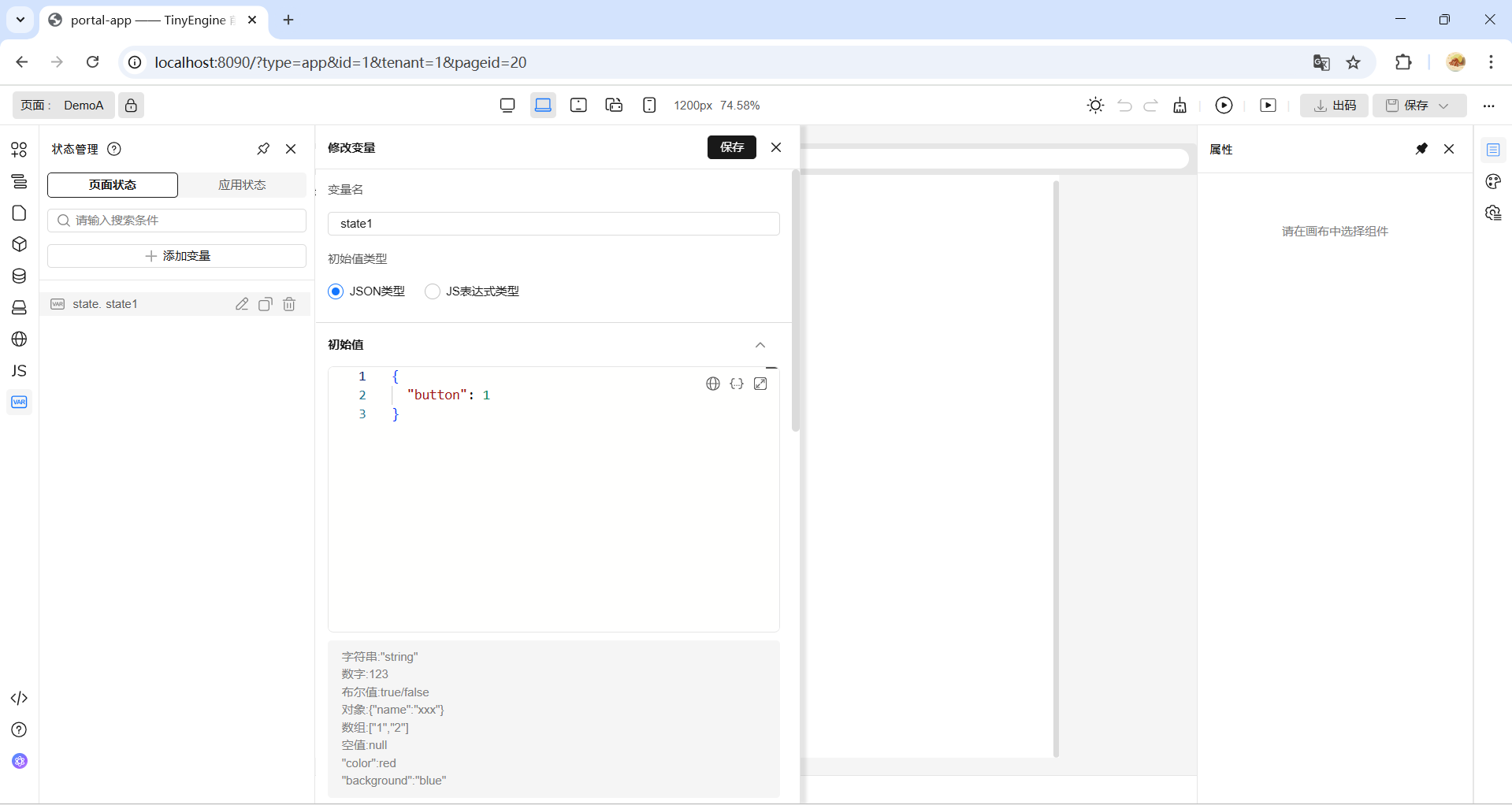Bookmark the page with star icon
The height and width of the screenshot is (805, 1512).
1353,62
